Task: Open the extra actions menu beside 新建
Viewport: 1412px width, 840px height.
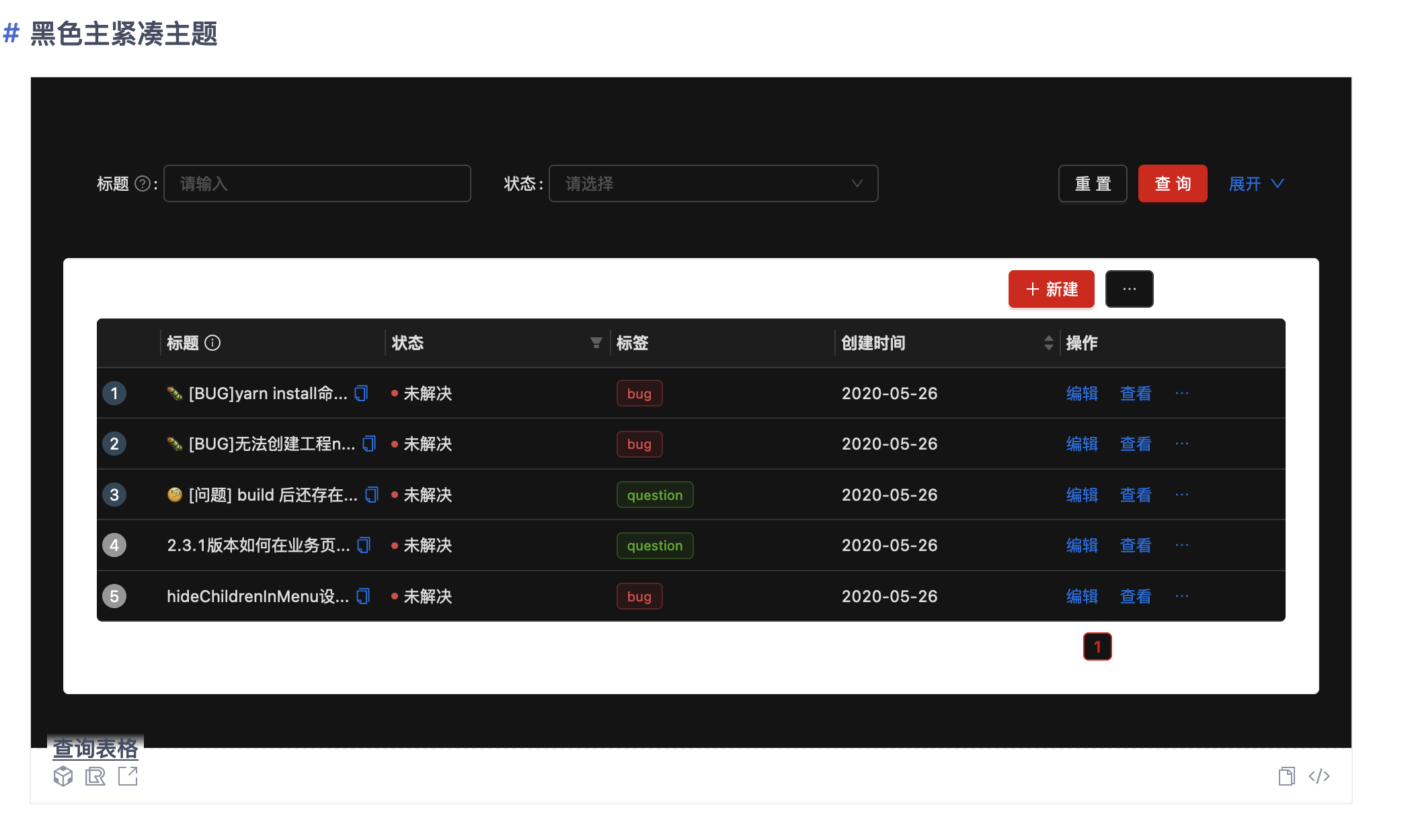Action: (1129, 289)
